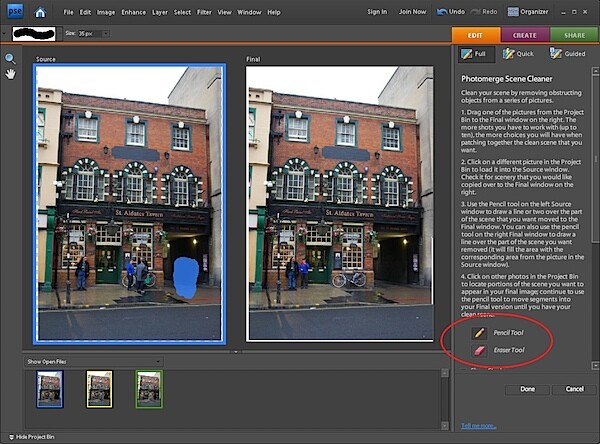Viewport: 600px width, 444px height.
Task: Select the Quick edit mode tab
Action: pos(518,54)
